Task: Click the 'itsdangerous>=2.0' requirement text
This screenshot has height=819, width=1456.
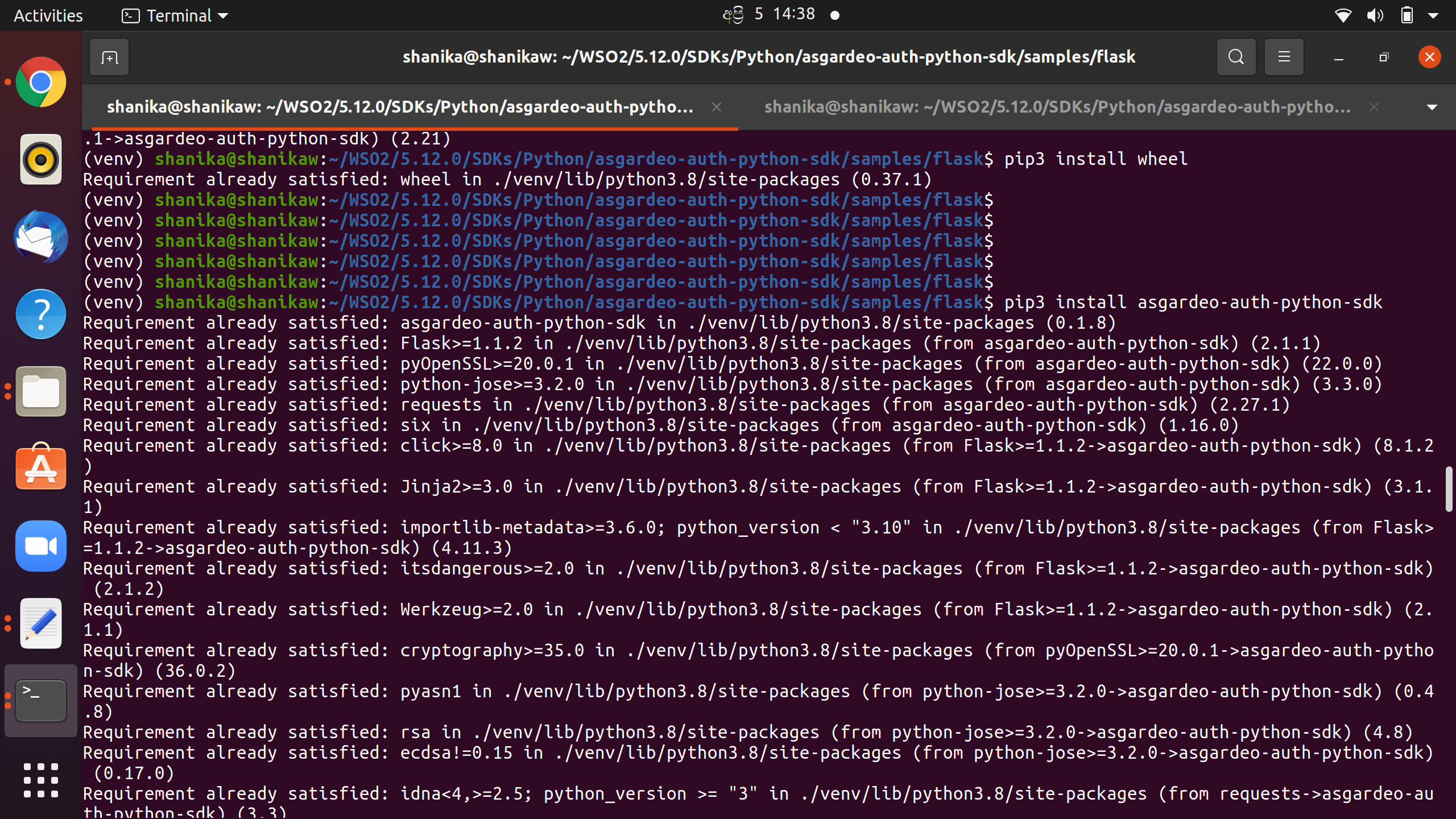Action: point(487,568)
